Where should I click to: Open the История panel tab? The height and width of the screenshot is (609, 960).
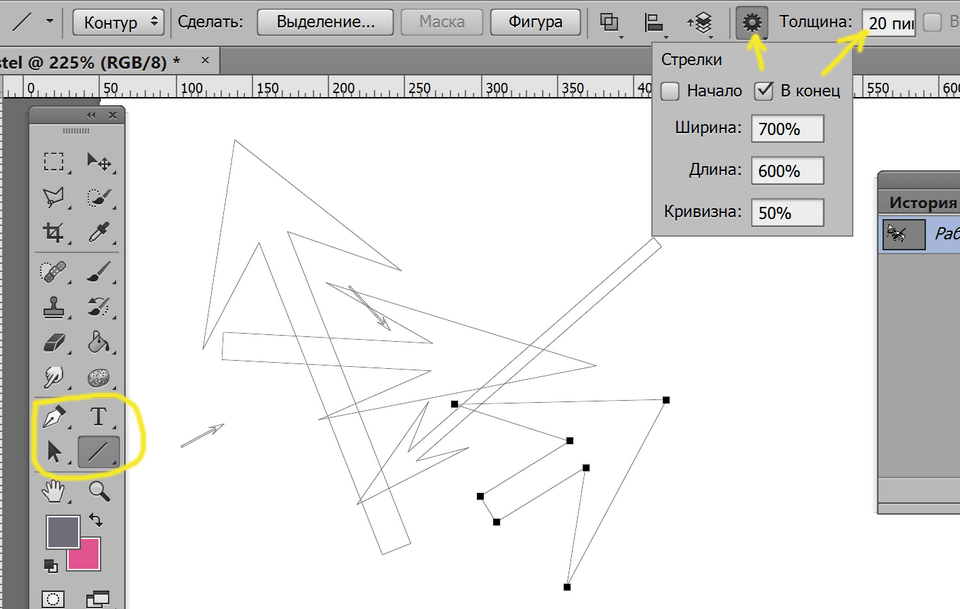coord(922,202)
